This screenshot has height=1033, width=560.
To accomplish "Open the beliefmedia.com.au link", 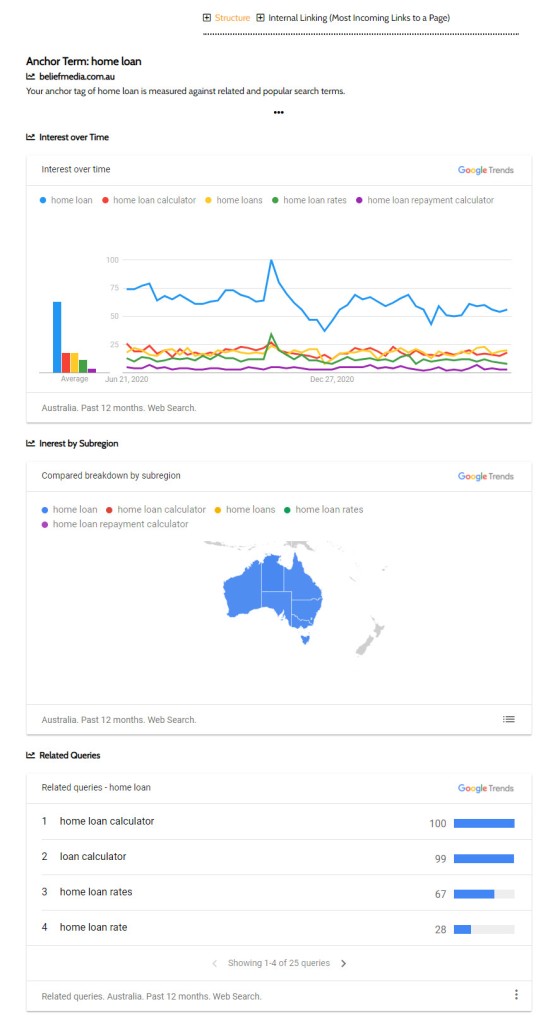I will [x=77, y=76].
